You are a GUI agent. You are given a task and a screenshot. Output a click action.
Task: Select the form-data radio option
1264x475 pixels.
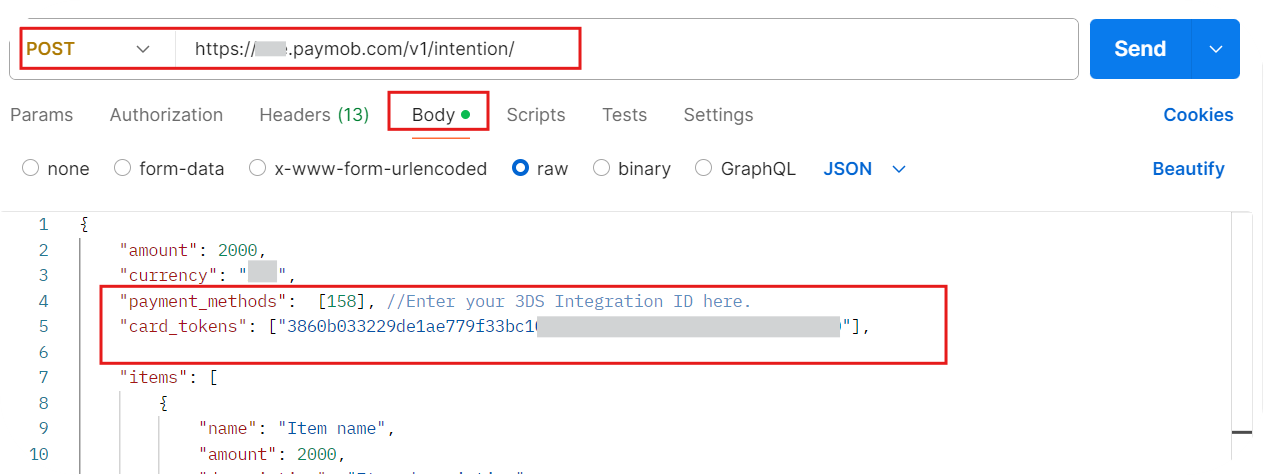(123, 169)
